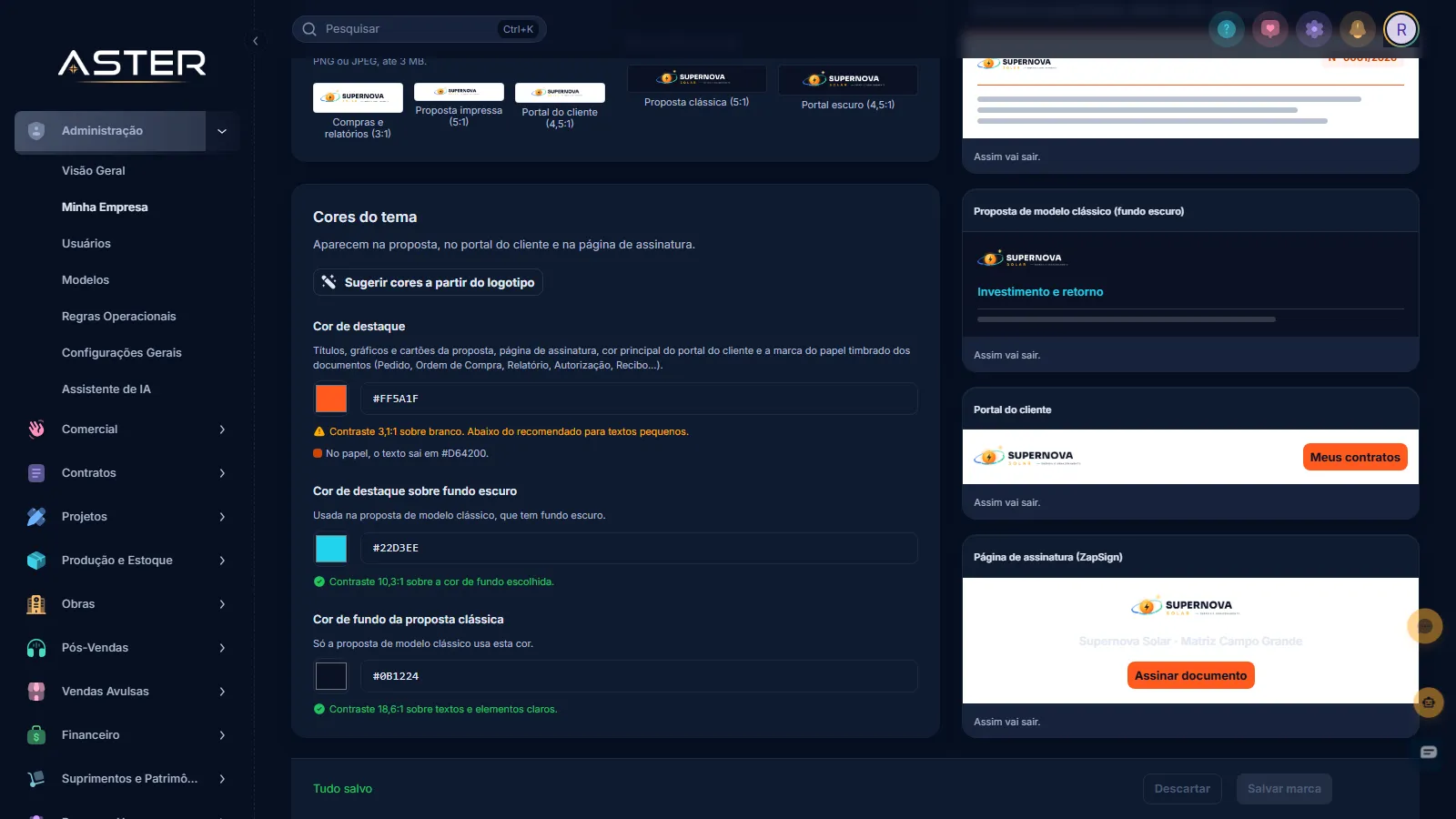Click the Obras building icon
Image resolution: width=1456 pixels, height=819 pixels.
click(36, 604)
